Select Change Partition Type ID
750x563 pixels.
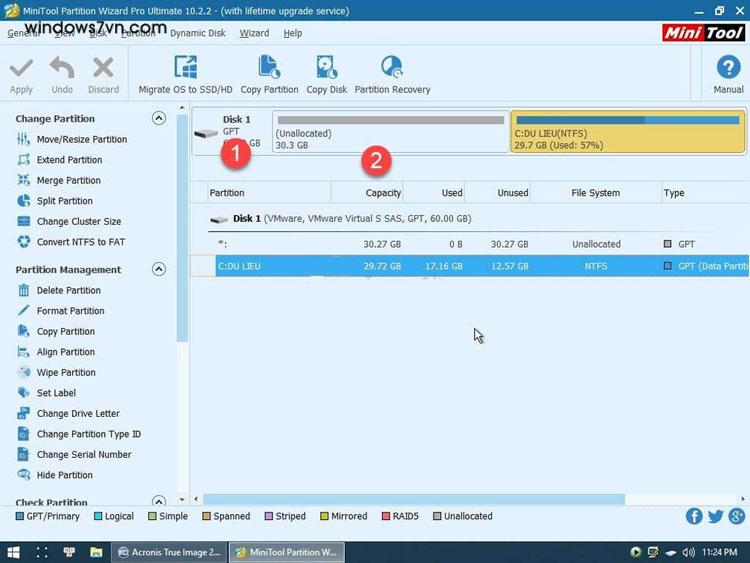(88, 434)
